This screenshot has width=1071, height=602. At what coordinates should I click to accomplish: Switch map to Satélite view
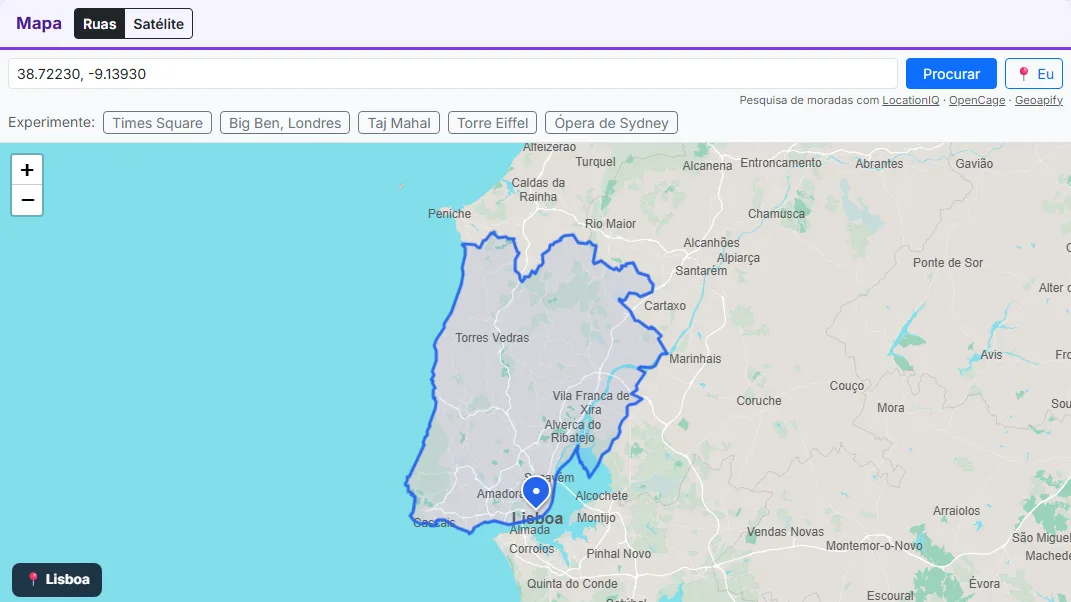coord(158,24)
